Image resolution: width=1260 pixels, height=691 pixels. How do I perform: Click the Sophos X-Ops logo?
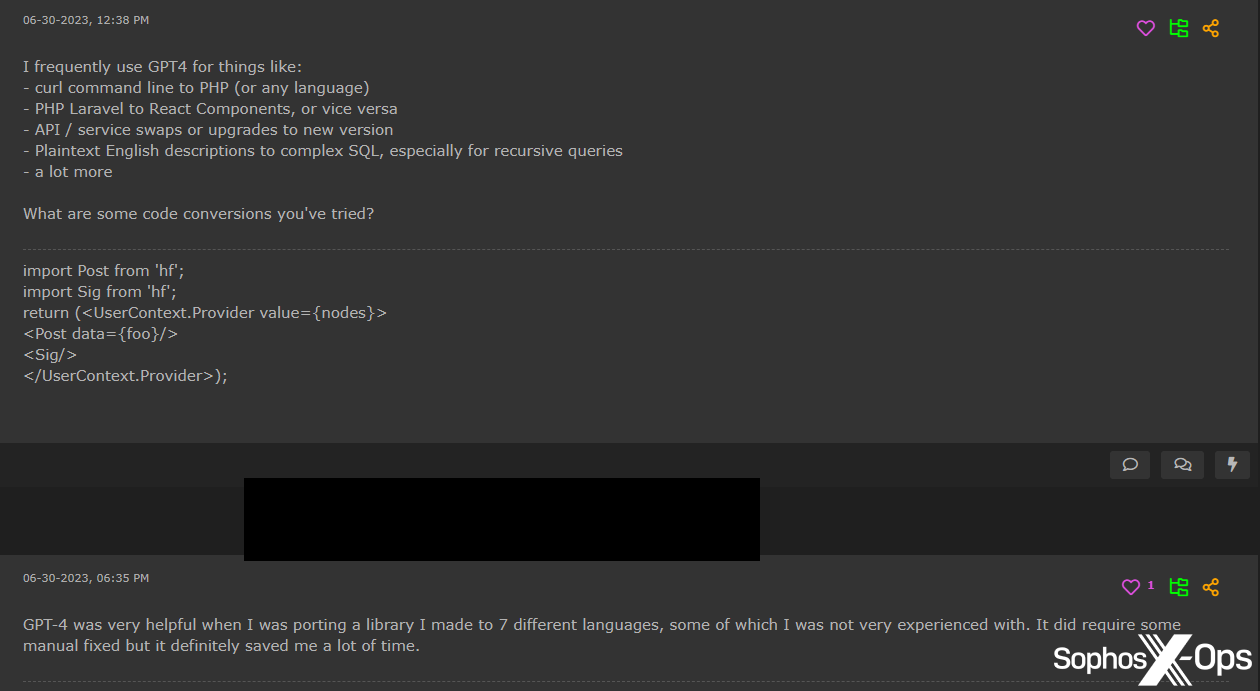click(1152, 658)
